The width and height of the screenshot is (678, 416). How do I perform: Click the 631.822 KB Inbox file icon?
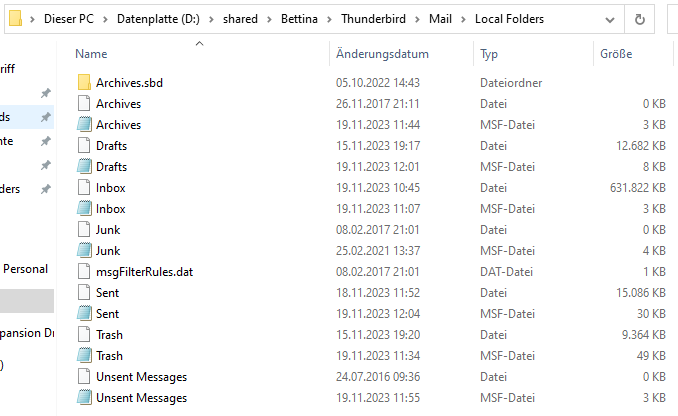point(84,188)
